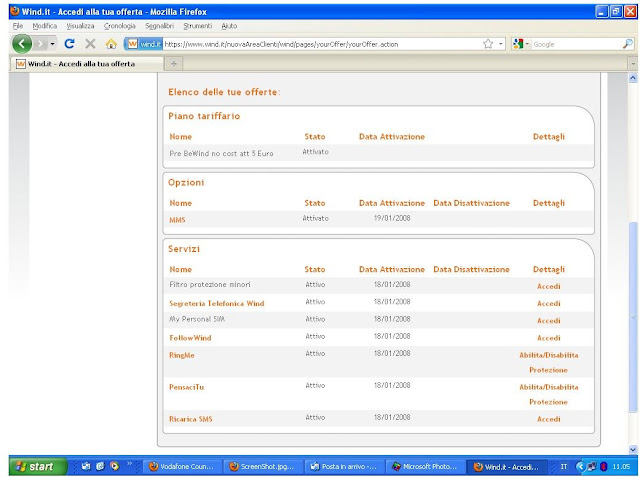This screenshot has height=477, width=640.
Task: Switch to Posta in arrivo taskbar window
Action: click(x=344, y=467)
